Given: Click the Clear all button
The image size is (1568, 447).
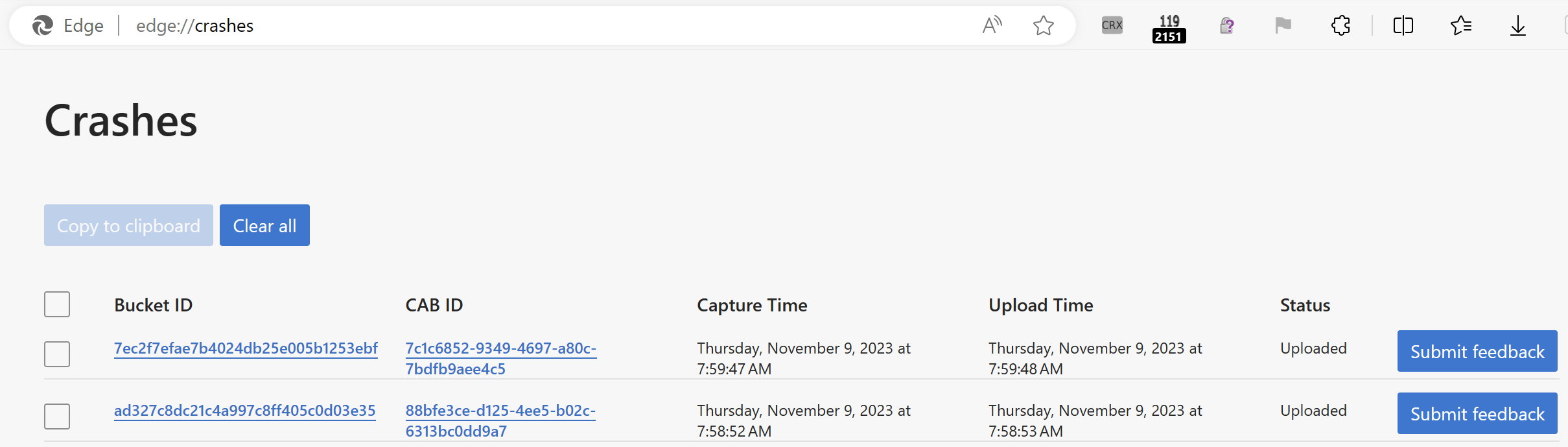Looking at the screenshot, I should 264,225.
